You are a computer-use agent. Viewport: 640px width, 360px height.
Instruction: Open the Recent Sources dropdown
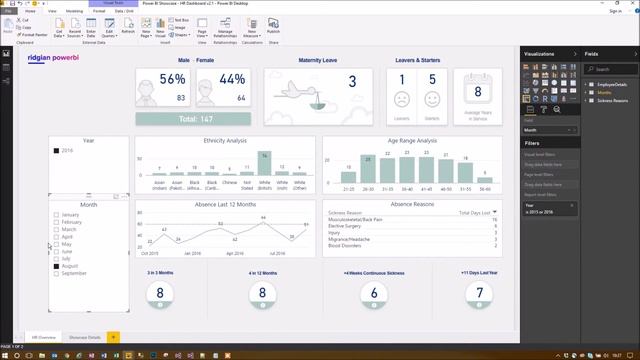point(75,34)
